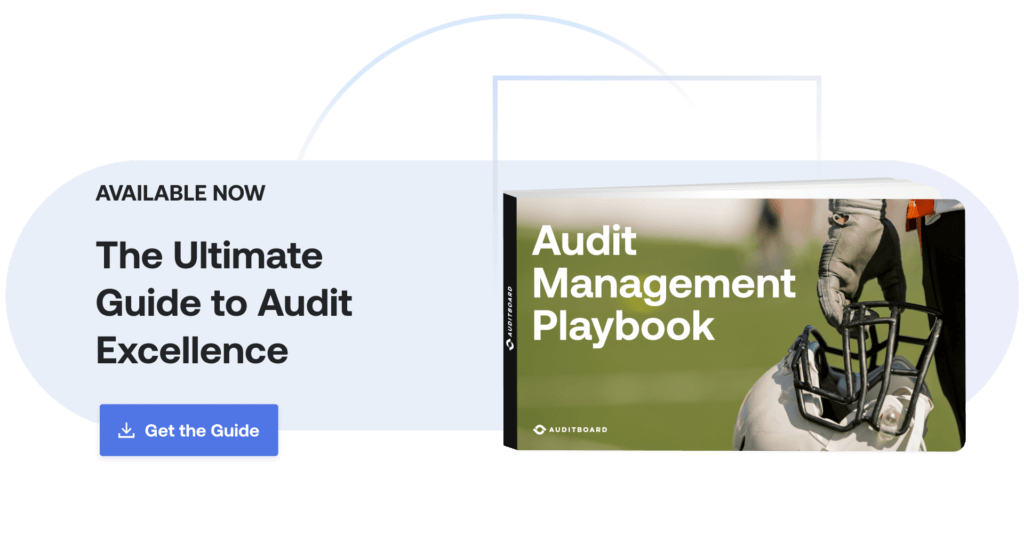Click the AuditBoard logo on book spine
The image size is (1024, 558).
(509, 318)
